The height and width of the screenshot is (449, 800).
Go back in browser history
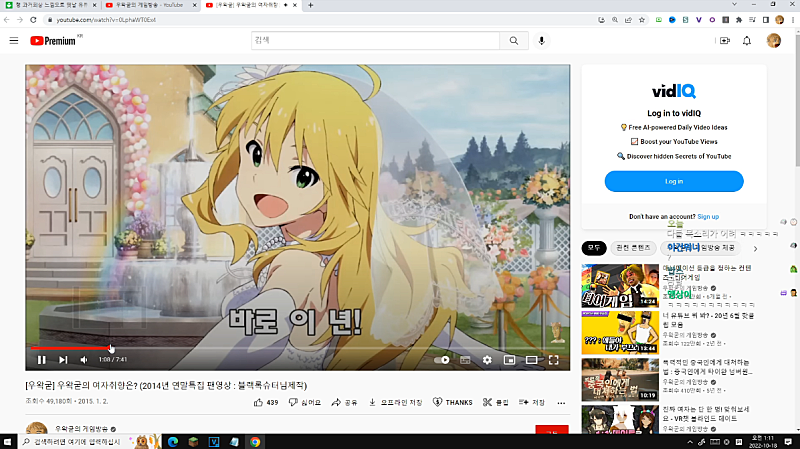coord(7,20)
